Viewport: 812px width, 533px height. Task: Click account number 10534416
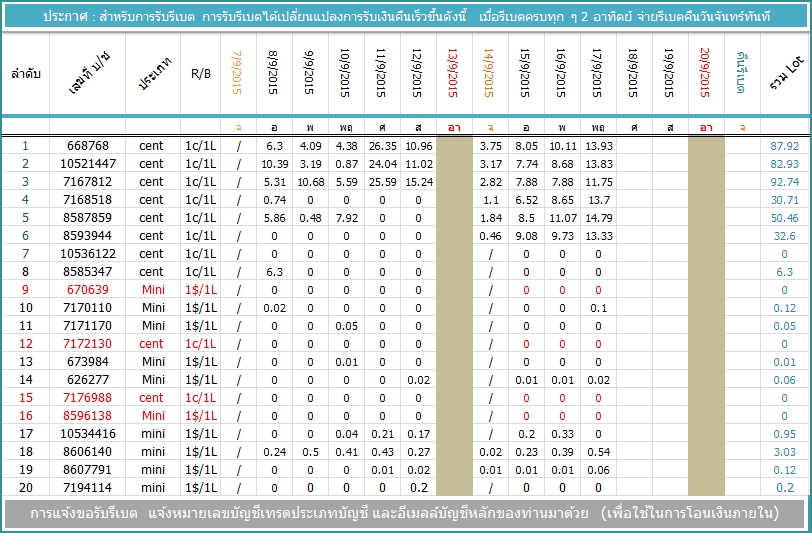pos(88,434)
